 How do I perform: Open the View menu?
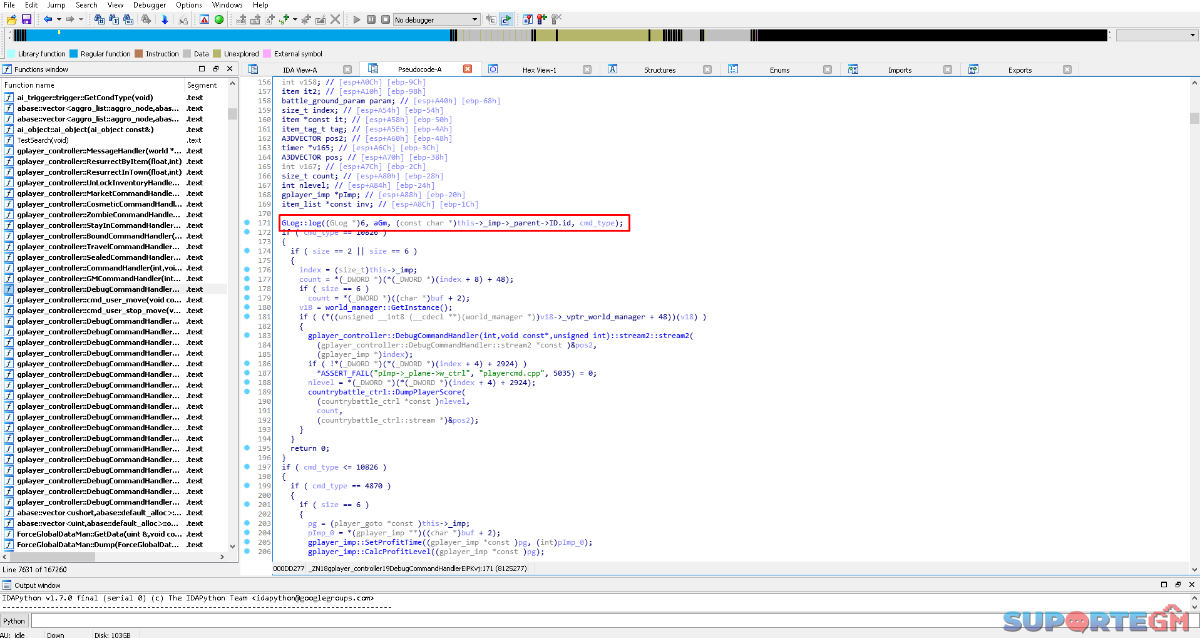pos(116,5)
